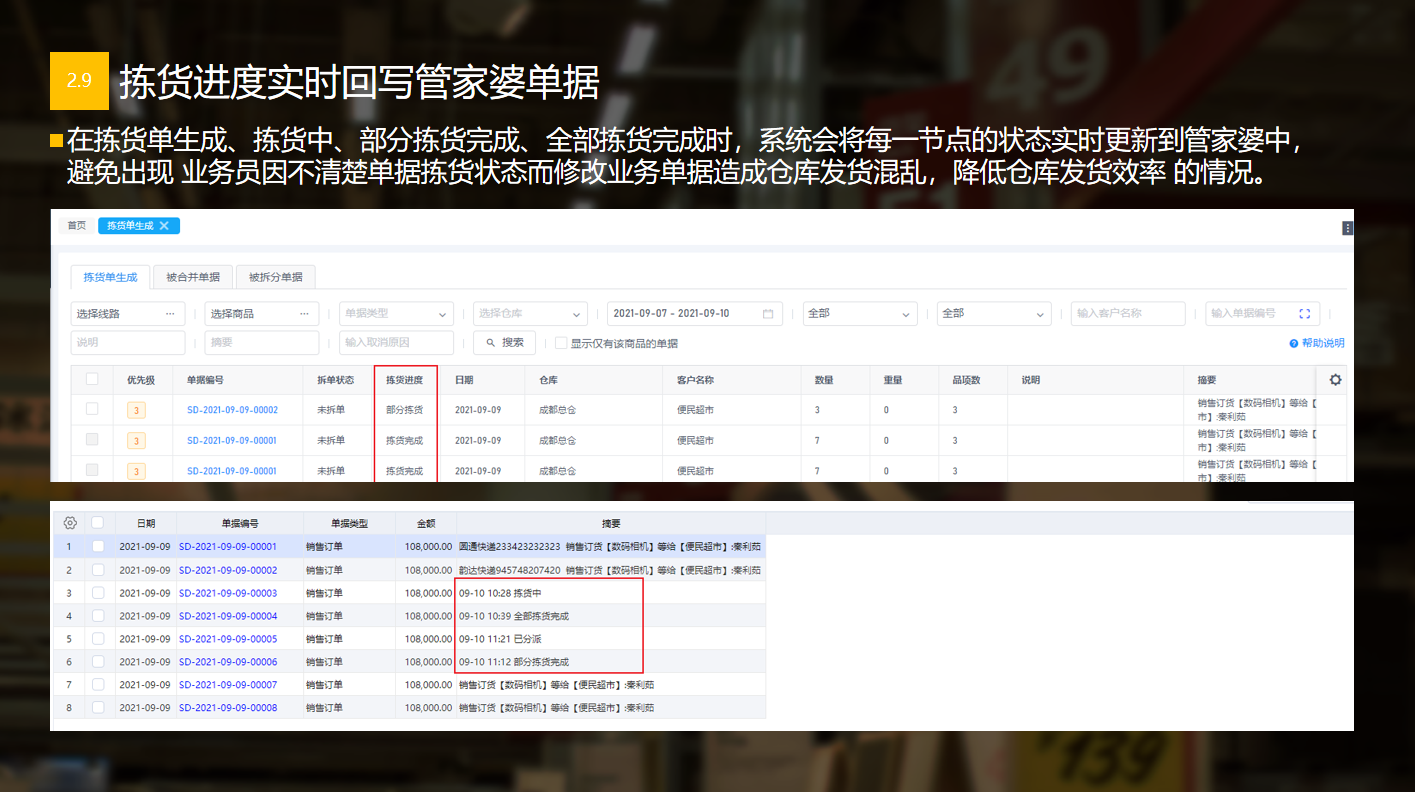The image size is (1415, 792).
Task: Open the column settings gear icon
Action: (x=1335, y=379)
